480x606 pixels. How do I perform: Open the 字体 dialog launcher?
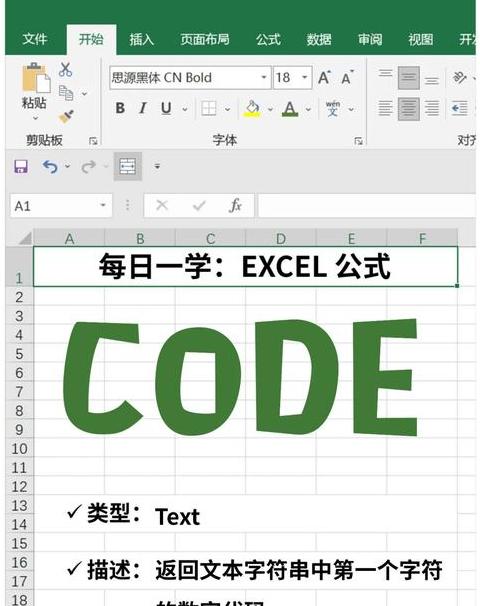pos(358,141)
